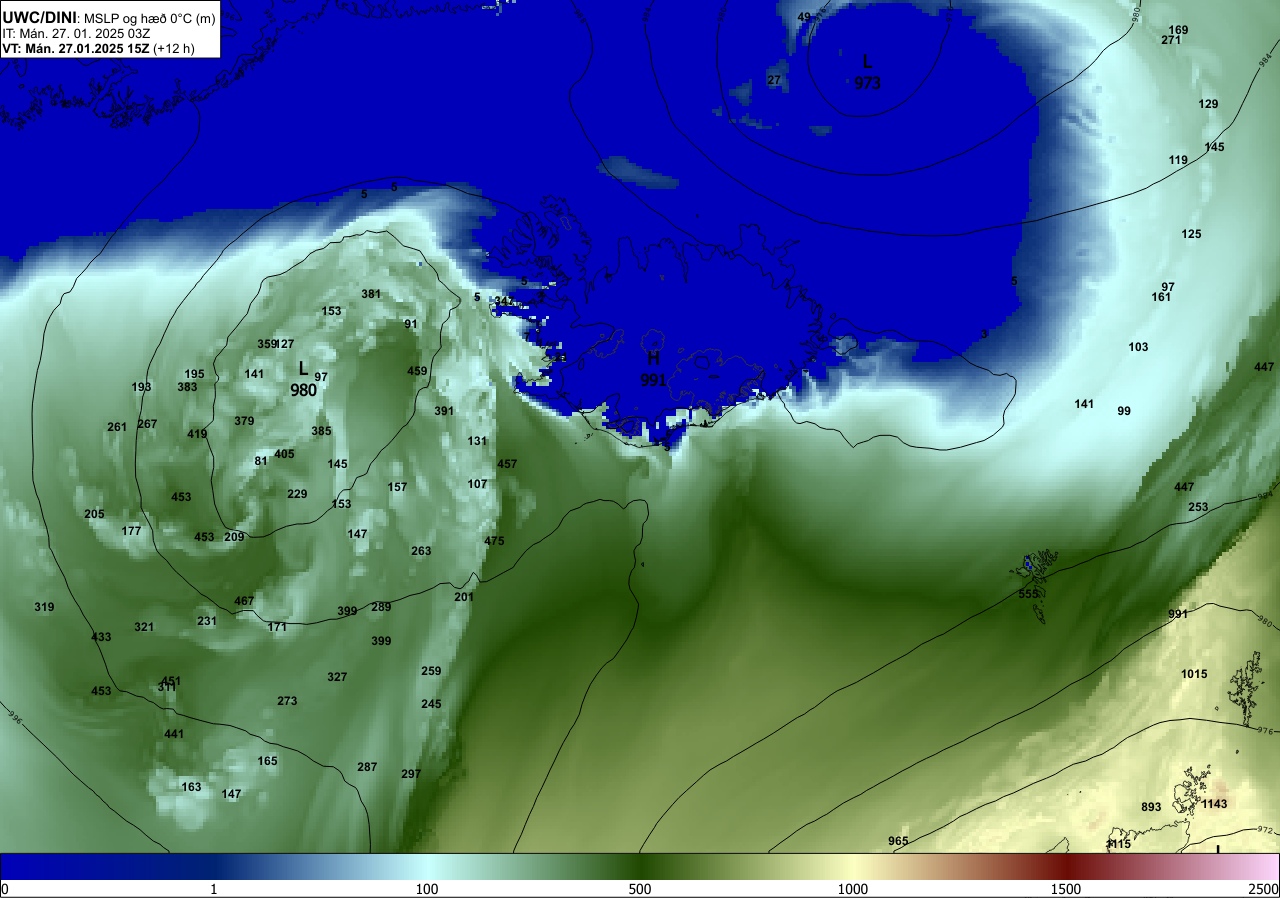Viewport: 1280px width, 898px height.
Task: Click the height value 49 near the top
Action: (x=804, y=17)
